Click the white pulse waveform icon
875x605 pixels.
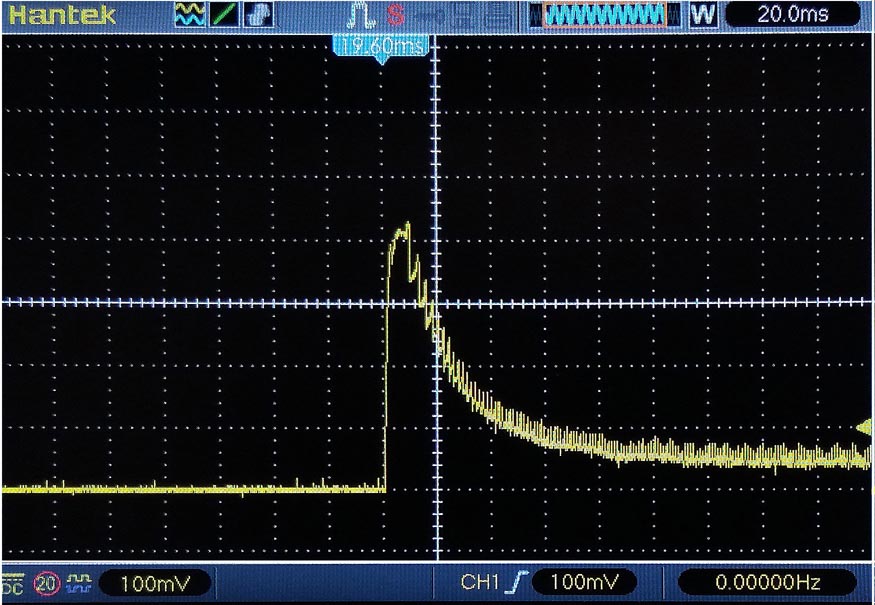[x=361, y=16]
